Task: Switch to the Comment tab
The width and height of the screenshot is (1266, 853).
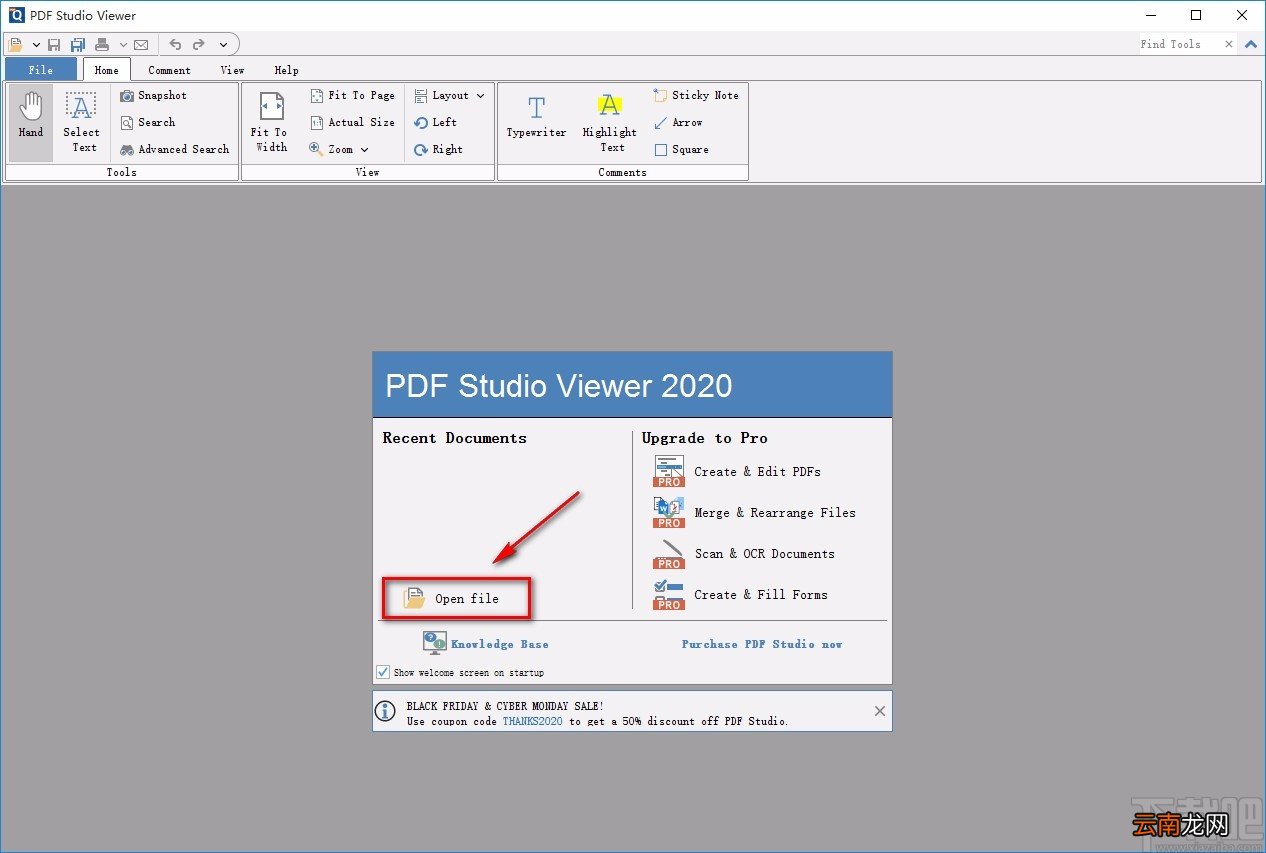Action: coord(169,70)
